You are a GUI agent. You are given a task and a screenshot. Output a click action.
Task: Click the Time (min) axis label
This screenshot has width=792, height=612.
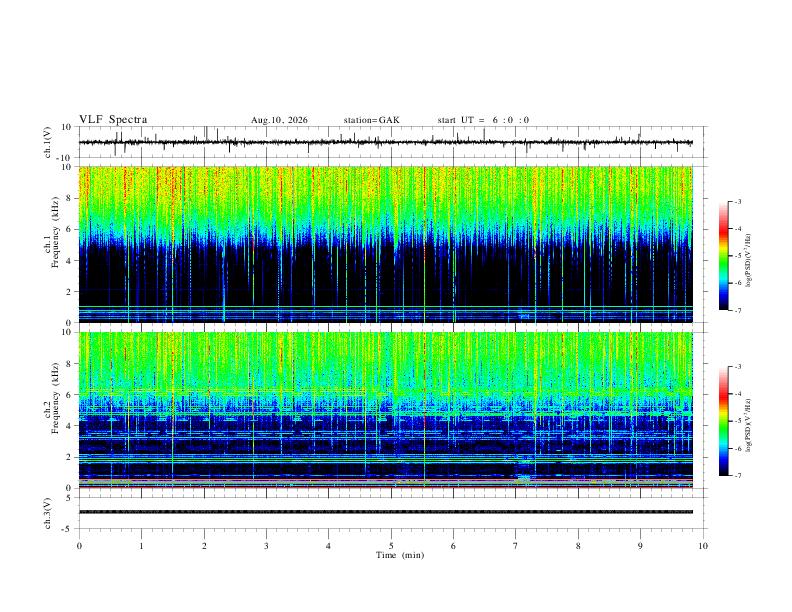pyautogui.click(x=400, y=555)
